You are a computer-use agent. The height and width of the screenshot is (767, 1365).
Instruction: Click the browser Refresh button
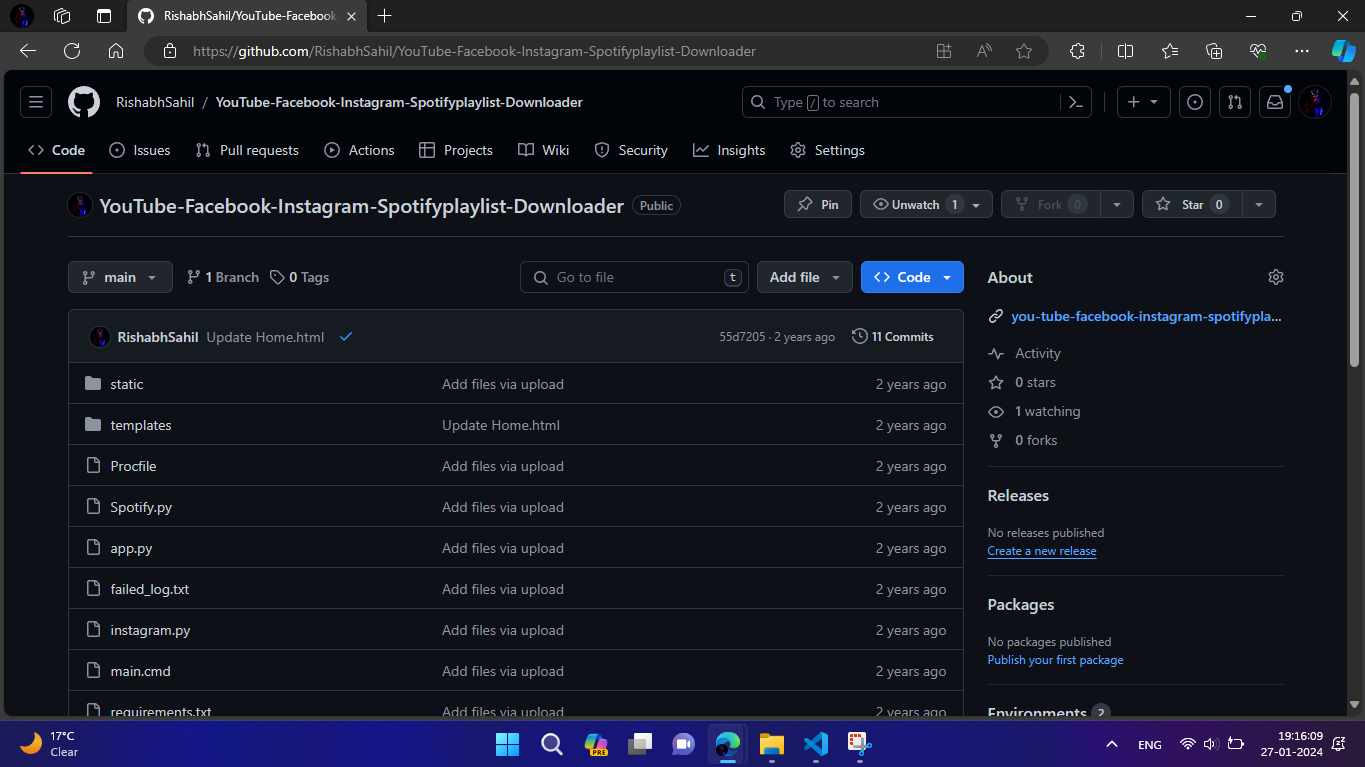(x=72, y=51)
